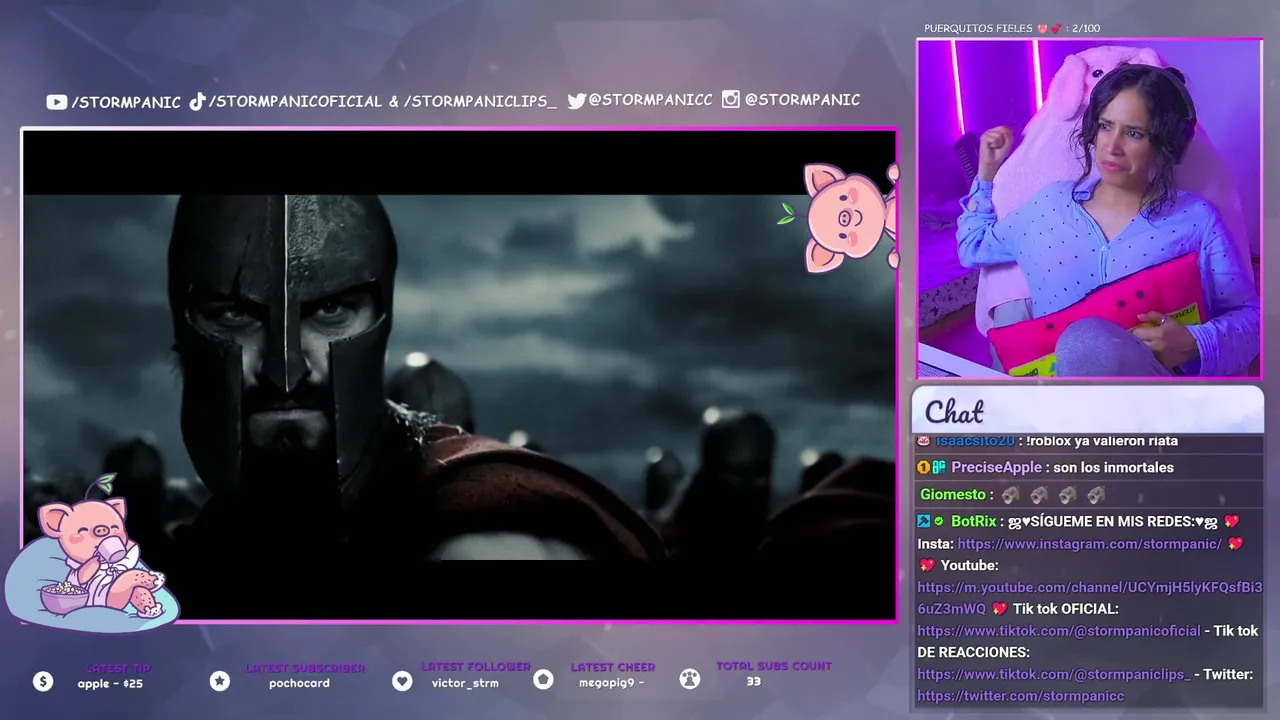Click the PUERQUITOS FIELES 2/100 goal text

pyautogui.click(x=1012, y=28)
